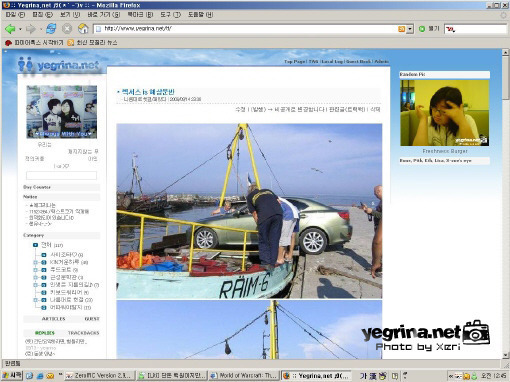Viewport: 510px width, 382px height.
Task: Click the Freshness Burger caption
Action: tap(445, 151)
